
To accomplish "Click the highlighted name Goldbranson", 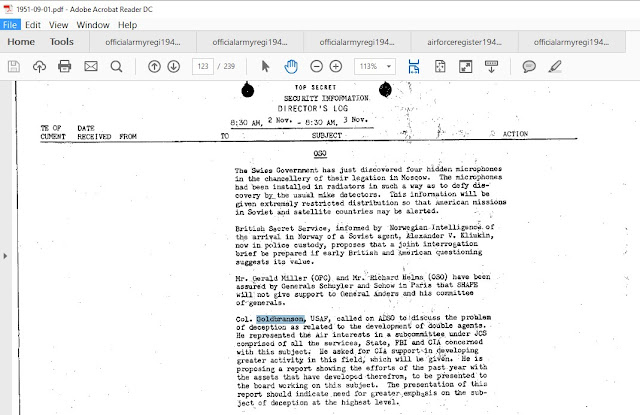I will click(x=280, y=319).
